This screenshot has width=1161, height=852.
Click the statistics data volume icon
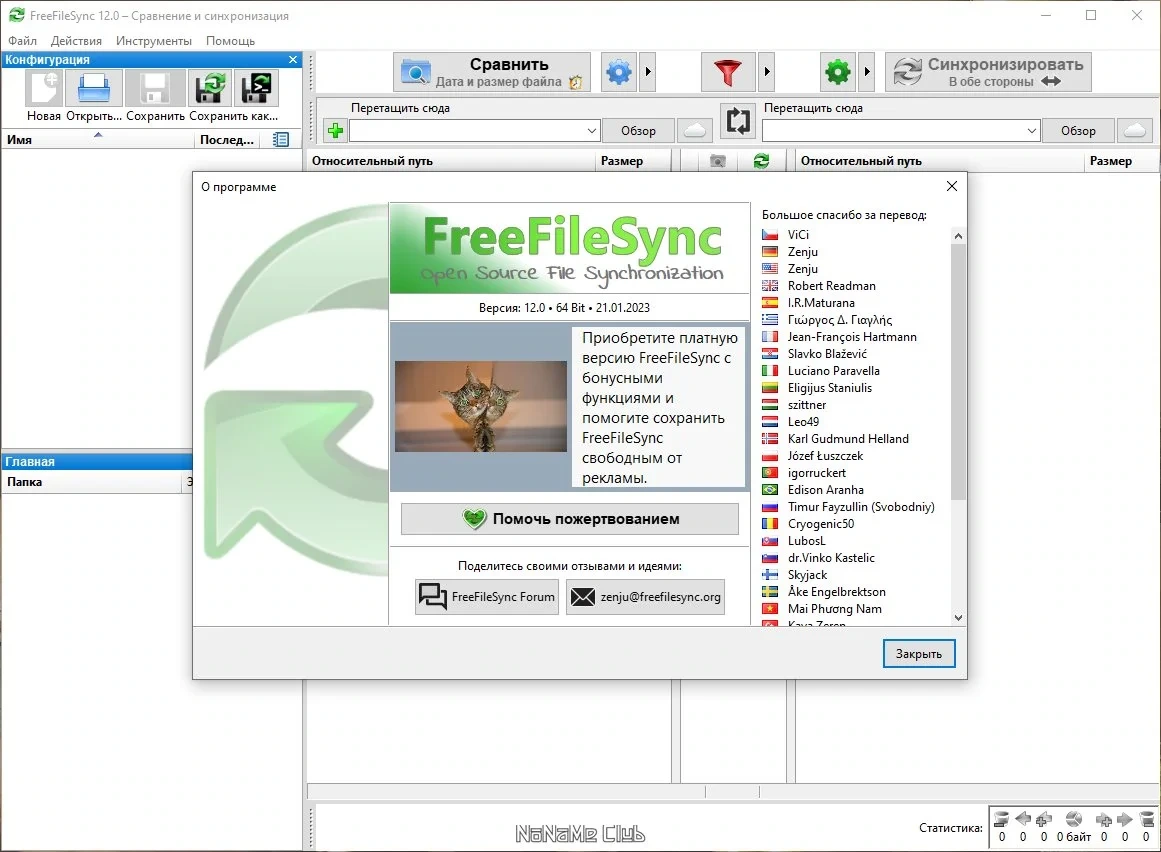(x=1074, y=819)
